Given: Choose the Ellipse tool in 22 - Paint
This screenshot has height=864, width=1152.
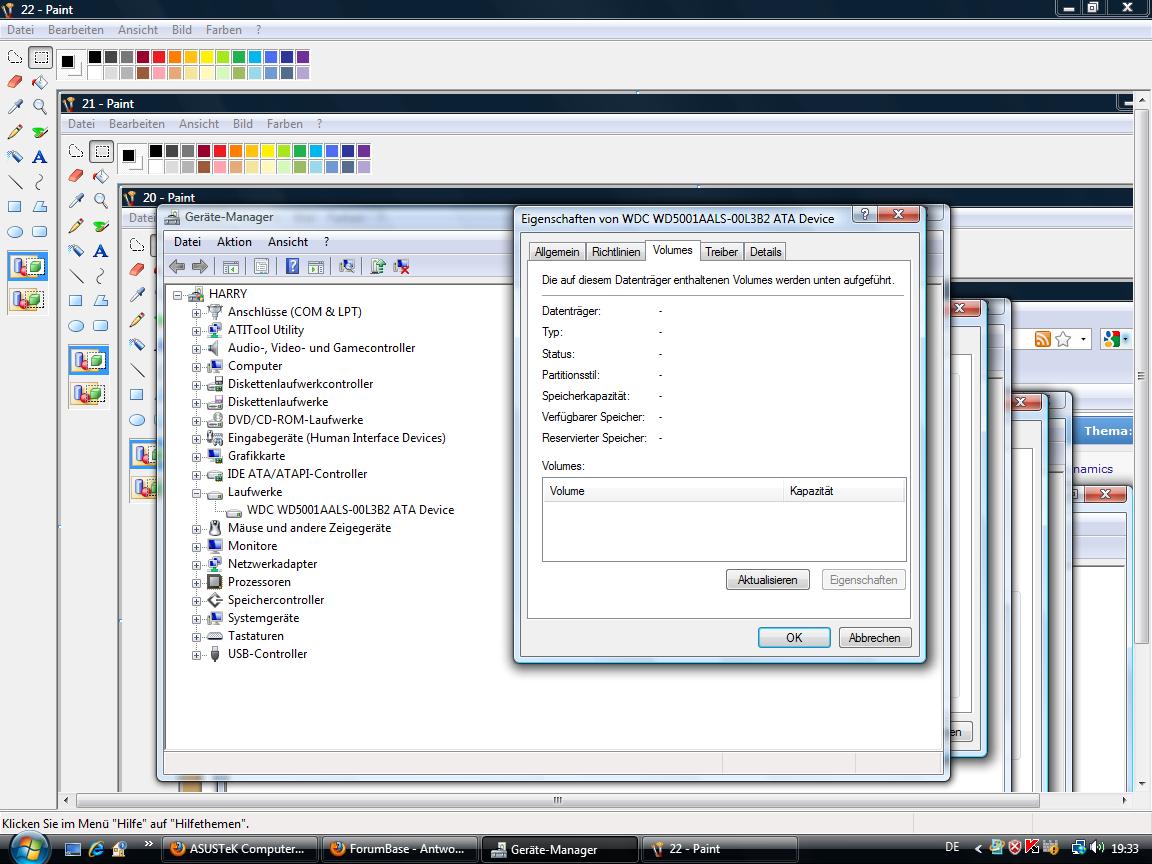Looking at the screenshot, I should pyautogui.click(x=15, y=232).
